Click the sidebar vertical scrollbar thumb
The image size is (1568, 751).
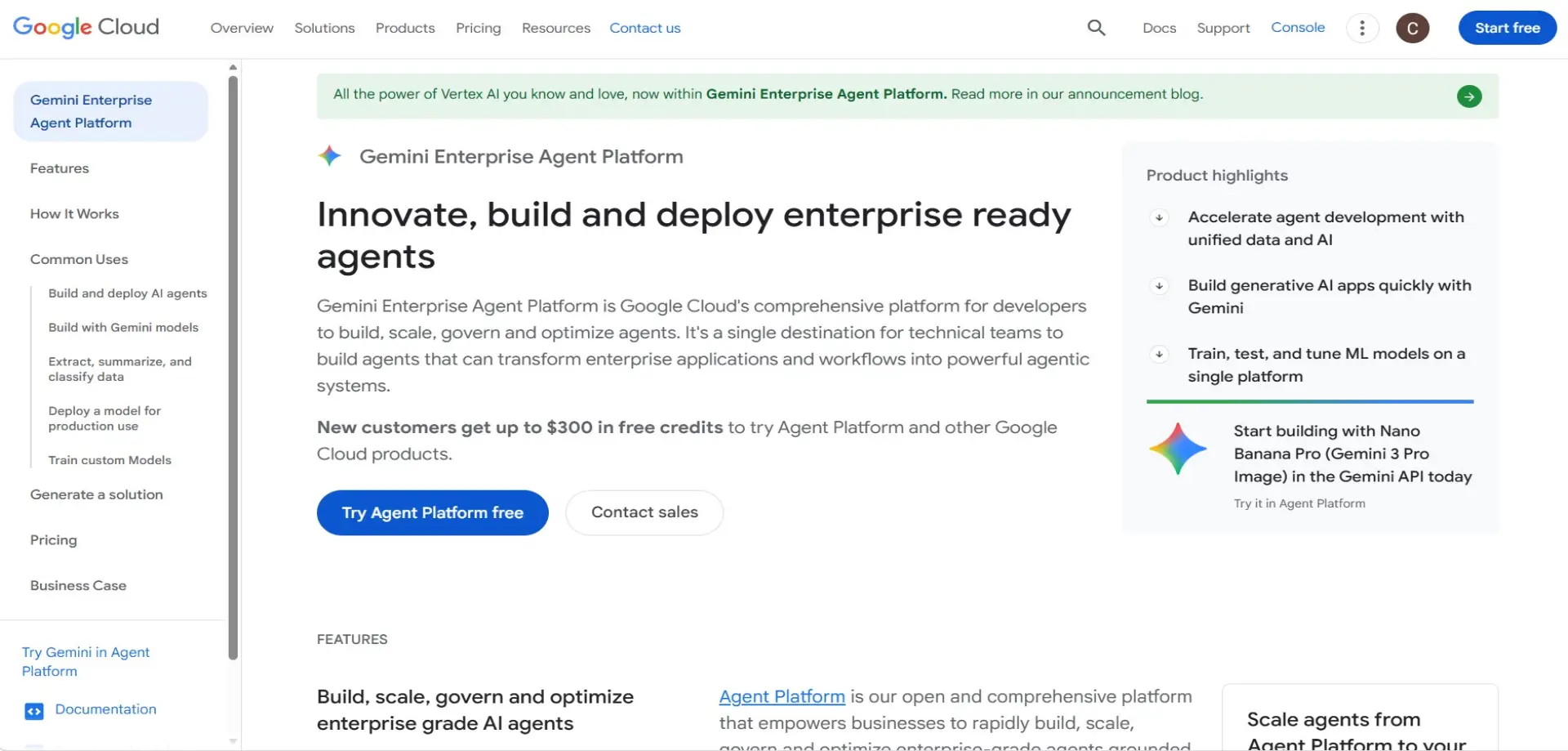tap(233, 368)
